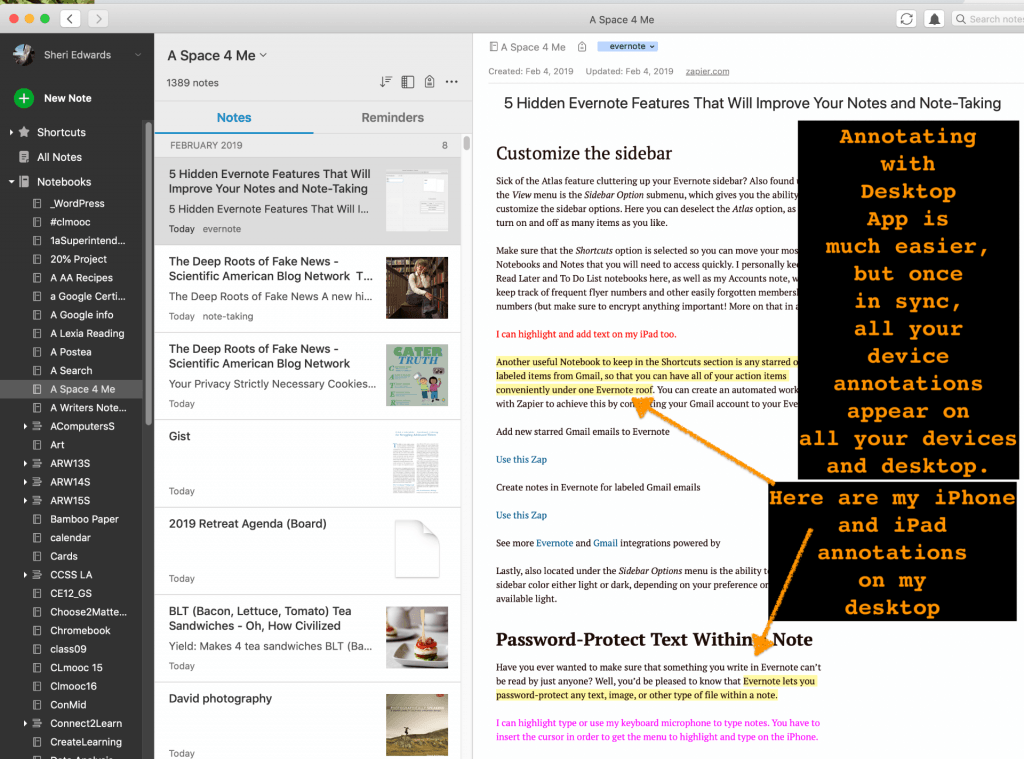Click the FEBRUARY 2019 group header
Viewport: 1024px width, 759px height.
(x=308, y=145)
